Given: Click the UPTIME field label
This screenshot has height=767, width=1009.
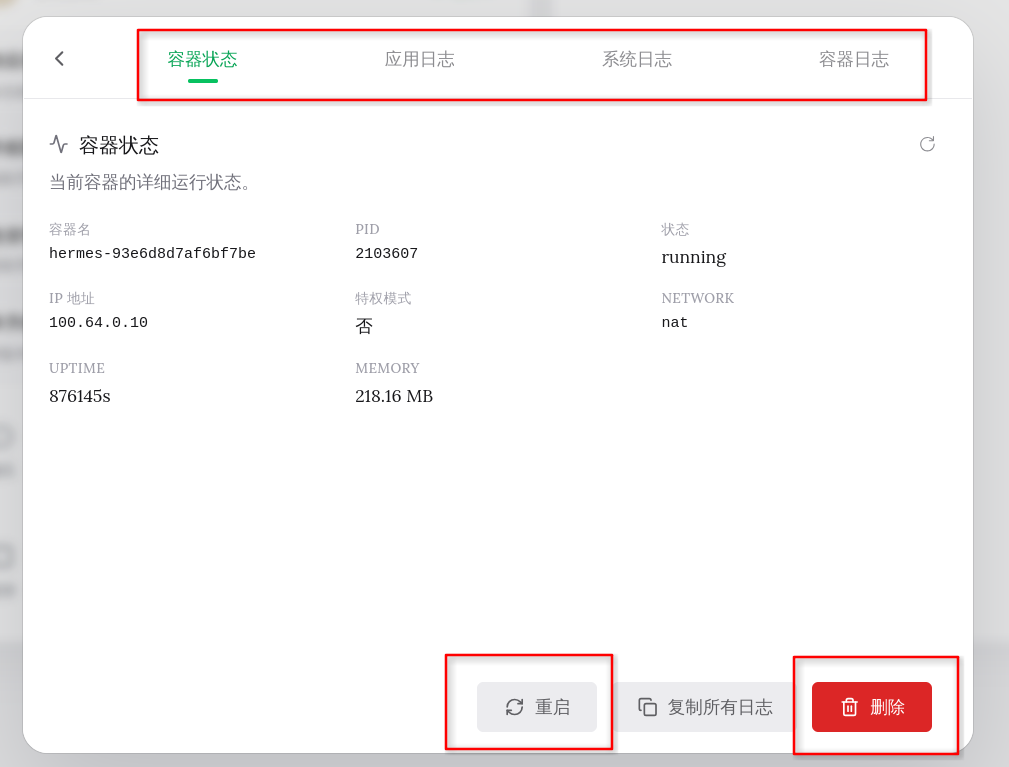Looking at the screenshot, I should 77,368.
